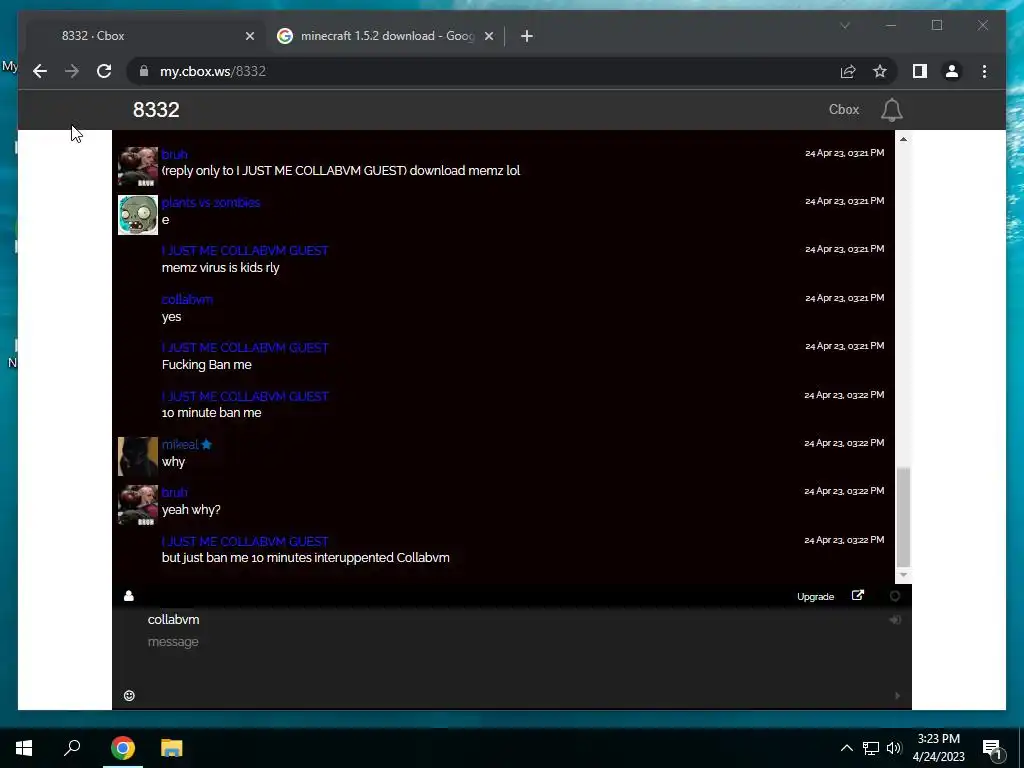Click username bruh above 'yeah why?'
Image resolution: width=1024 pixels, height=768 pixels.
(x=174, y=492)
